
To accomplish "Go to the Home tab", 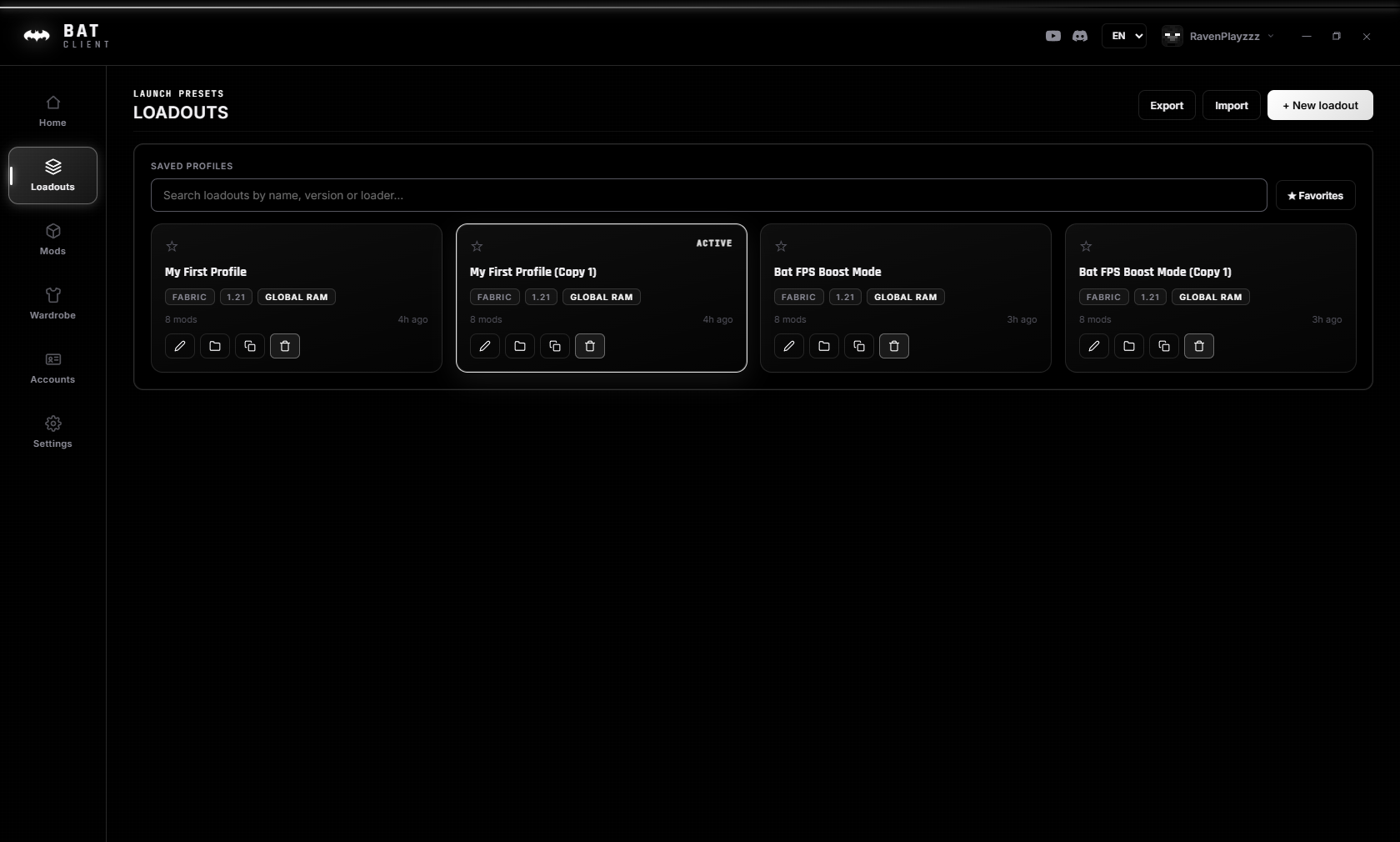I will click(x=52, y=112).
